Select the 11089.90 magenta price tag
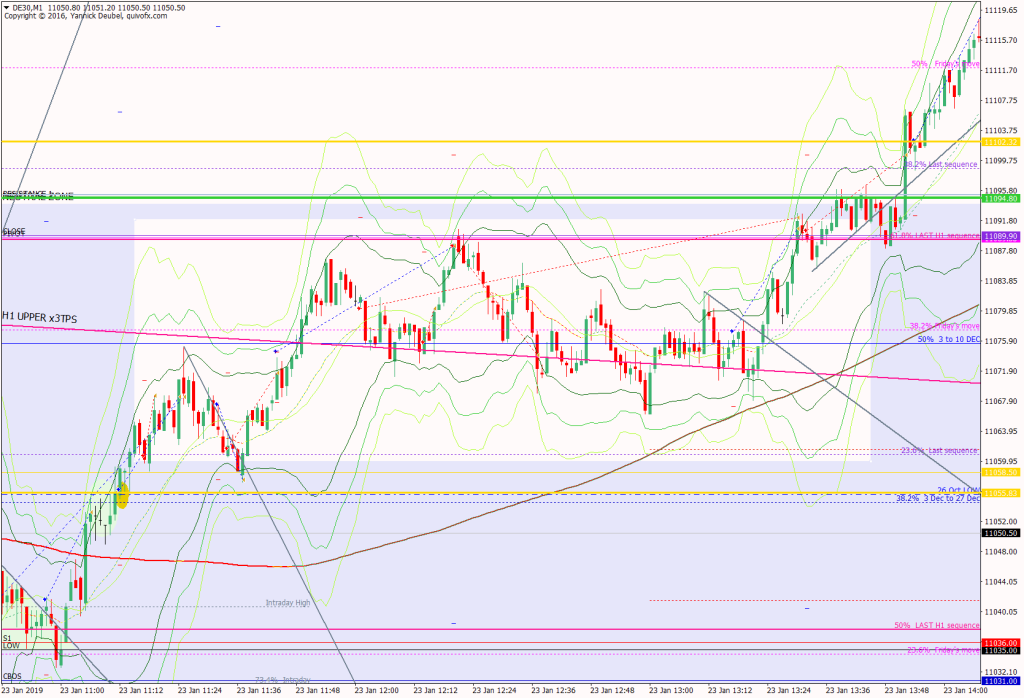The height and width of the screenshot is (698, 1024). (1000, 236)
